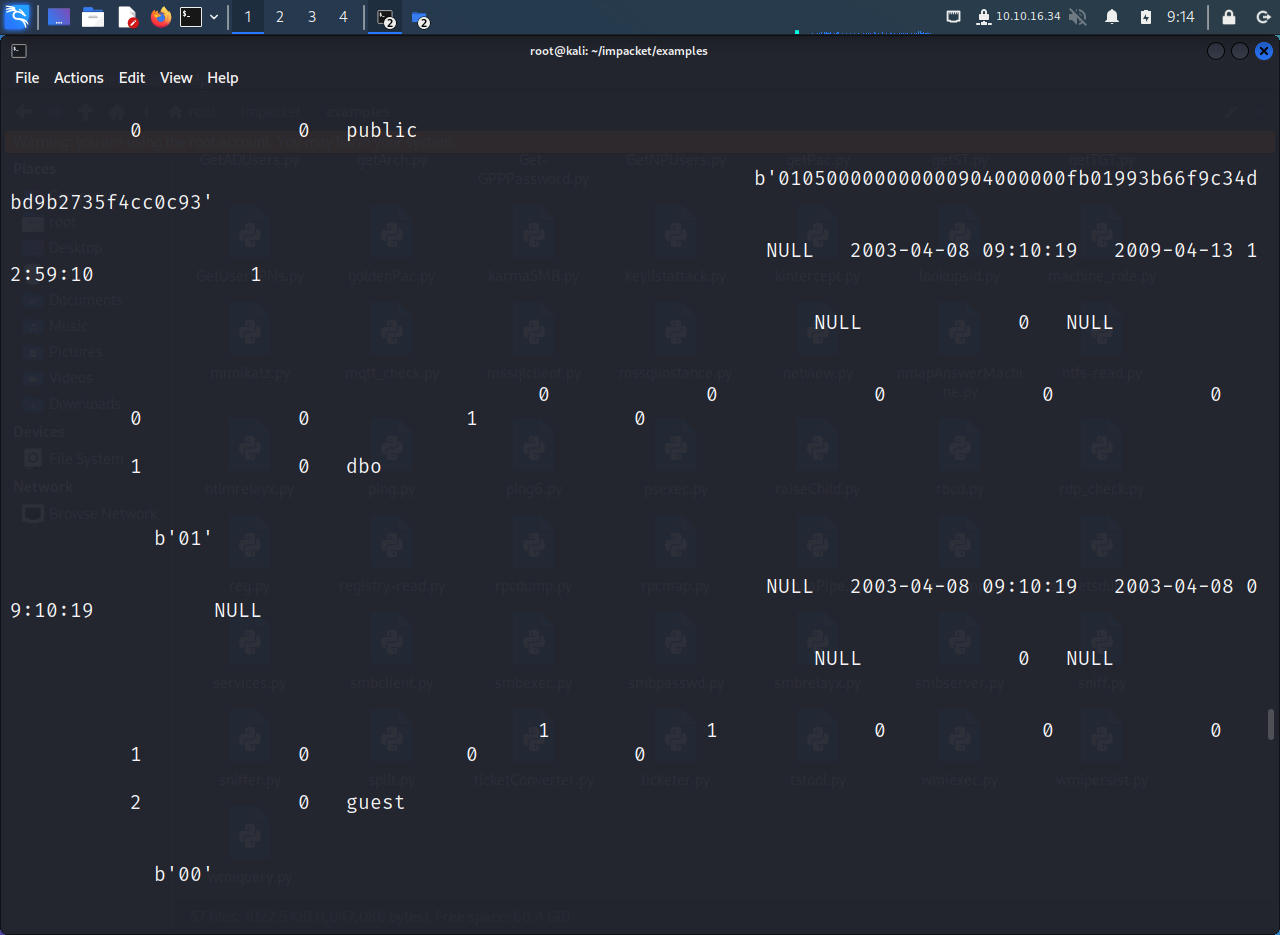Expand the terminal launcher dropdown arrow
The image size is (1280, 935).
point(214,17)
